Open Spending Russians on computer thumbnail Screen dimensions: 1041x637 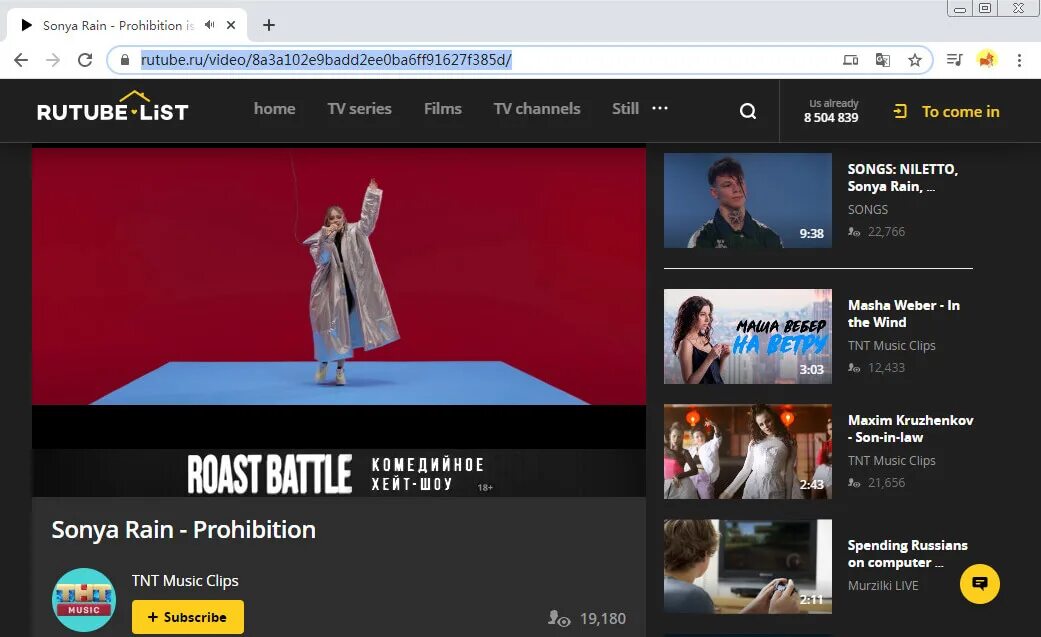pyautogui.click(x=748, y=567)
